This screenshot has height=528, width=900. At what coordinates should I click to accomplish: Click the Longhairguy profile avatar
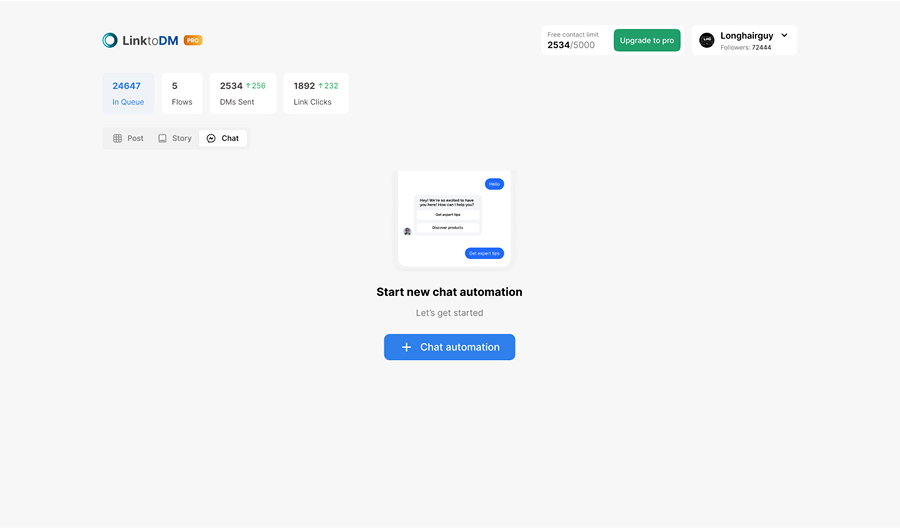point(707,40)
